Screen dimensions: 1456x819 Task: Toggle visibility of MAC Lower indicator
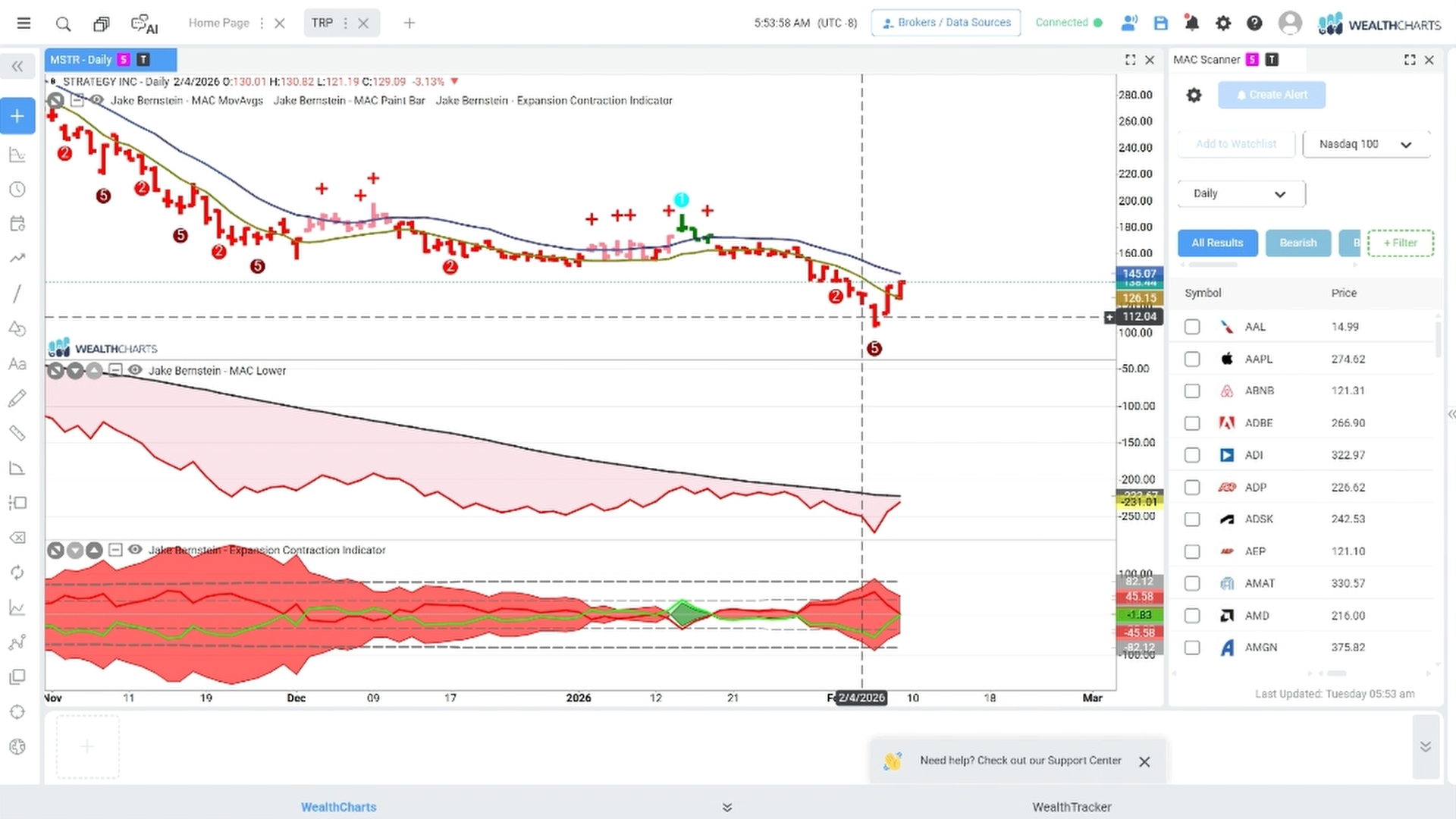(x=135, y=370)
